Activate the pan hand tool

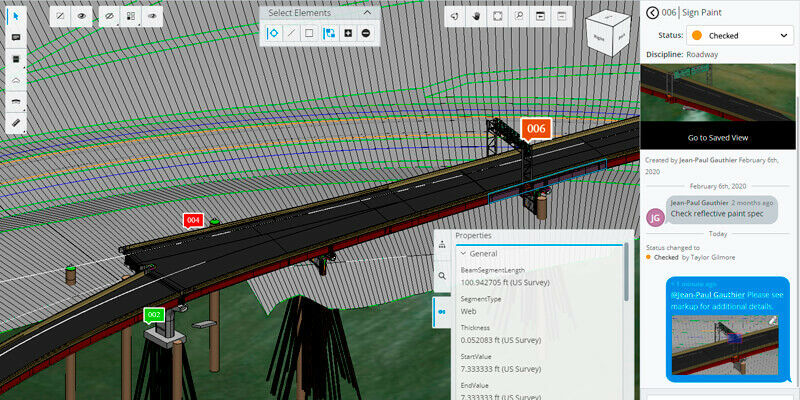coord(477,16)
